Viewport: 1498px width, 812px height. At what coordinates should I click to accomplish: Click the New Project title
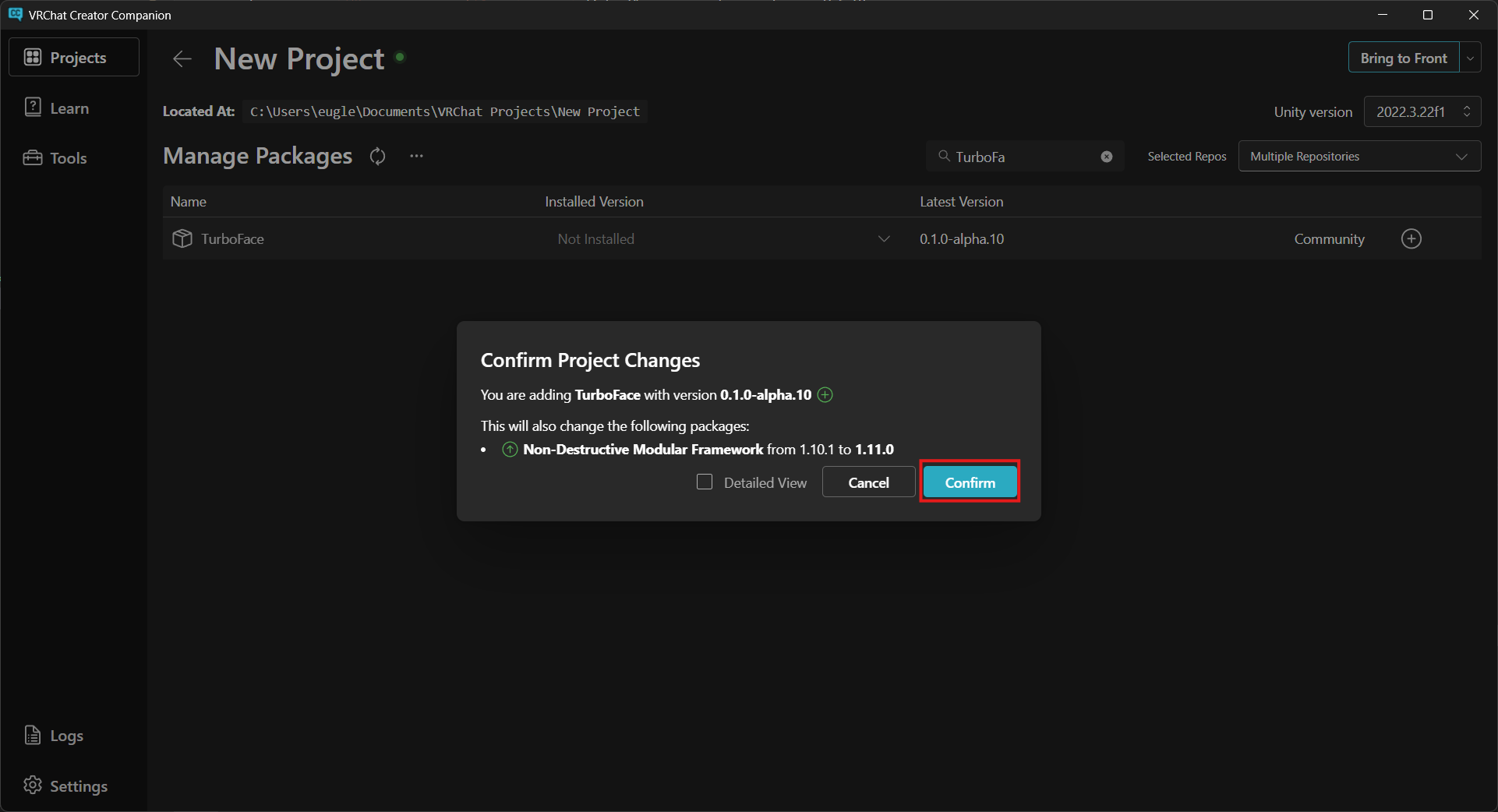click(x=299, y=59)
